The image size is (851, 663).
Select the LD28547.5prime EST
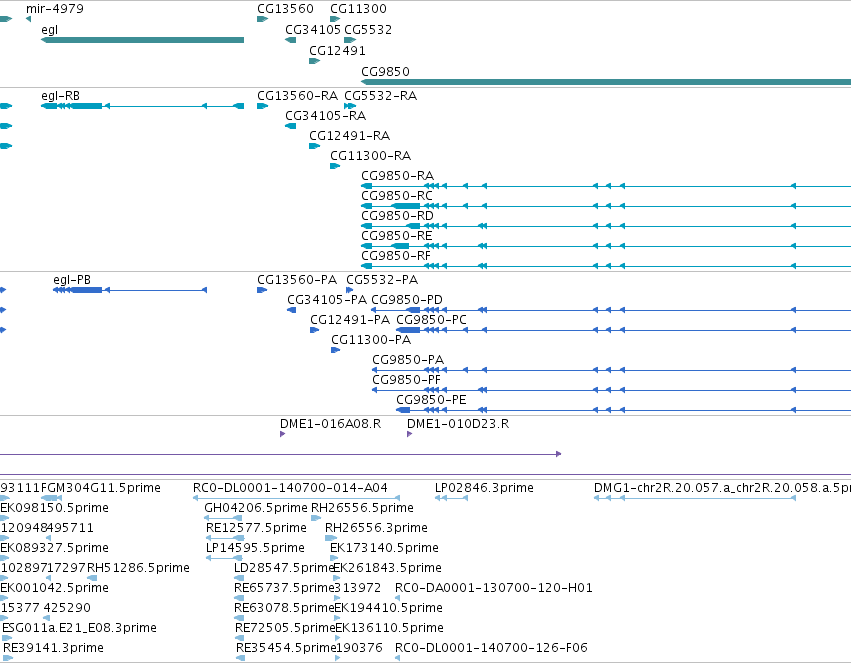click(239, 578)
